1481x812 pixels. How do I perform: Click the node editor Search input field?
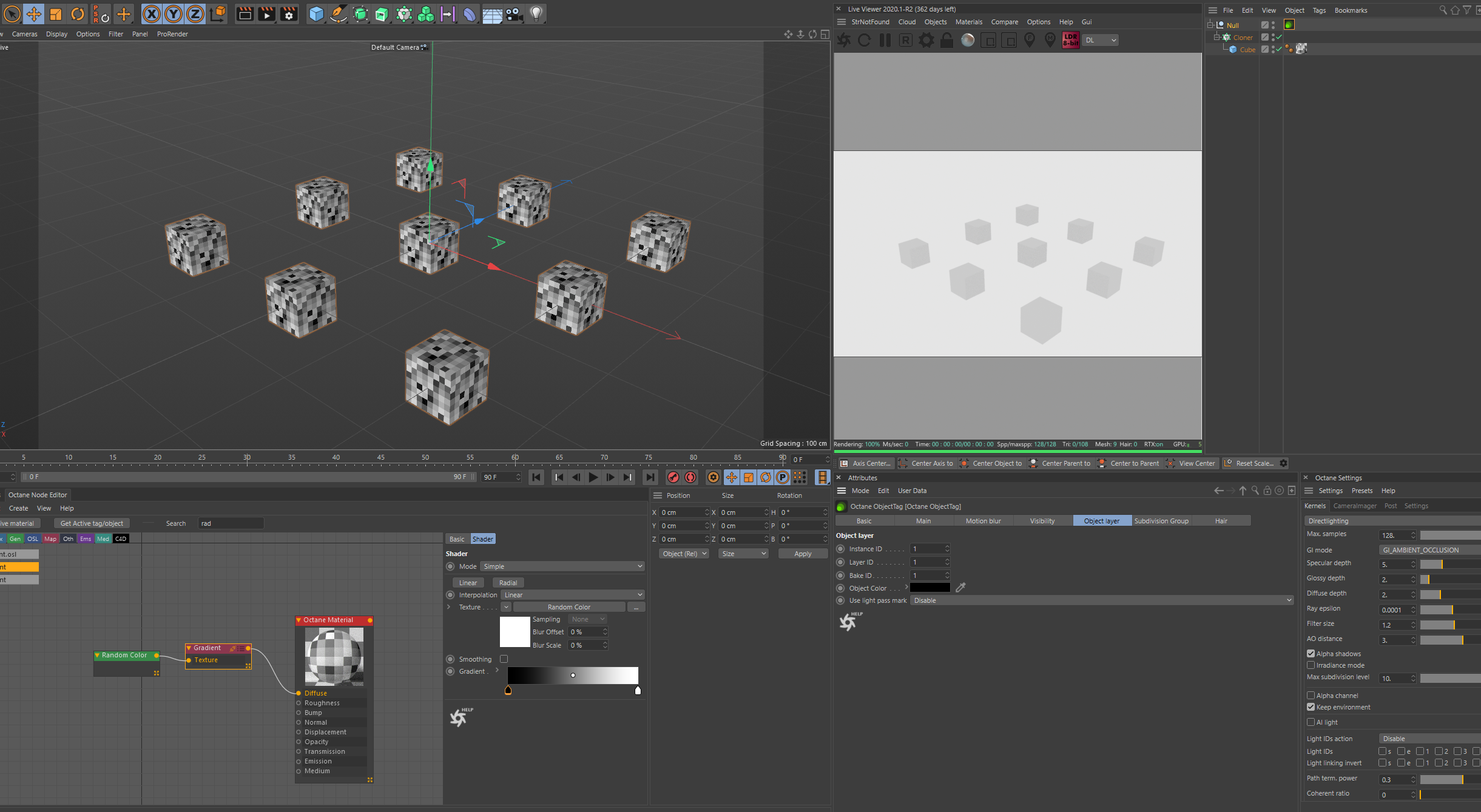click(x=231, y=523)
